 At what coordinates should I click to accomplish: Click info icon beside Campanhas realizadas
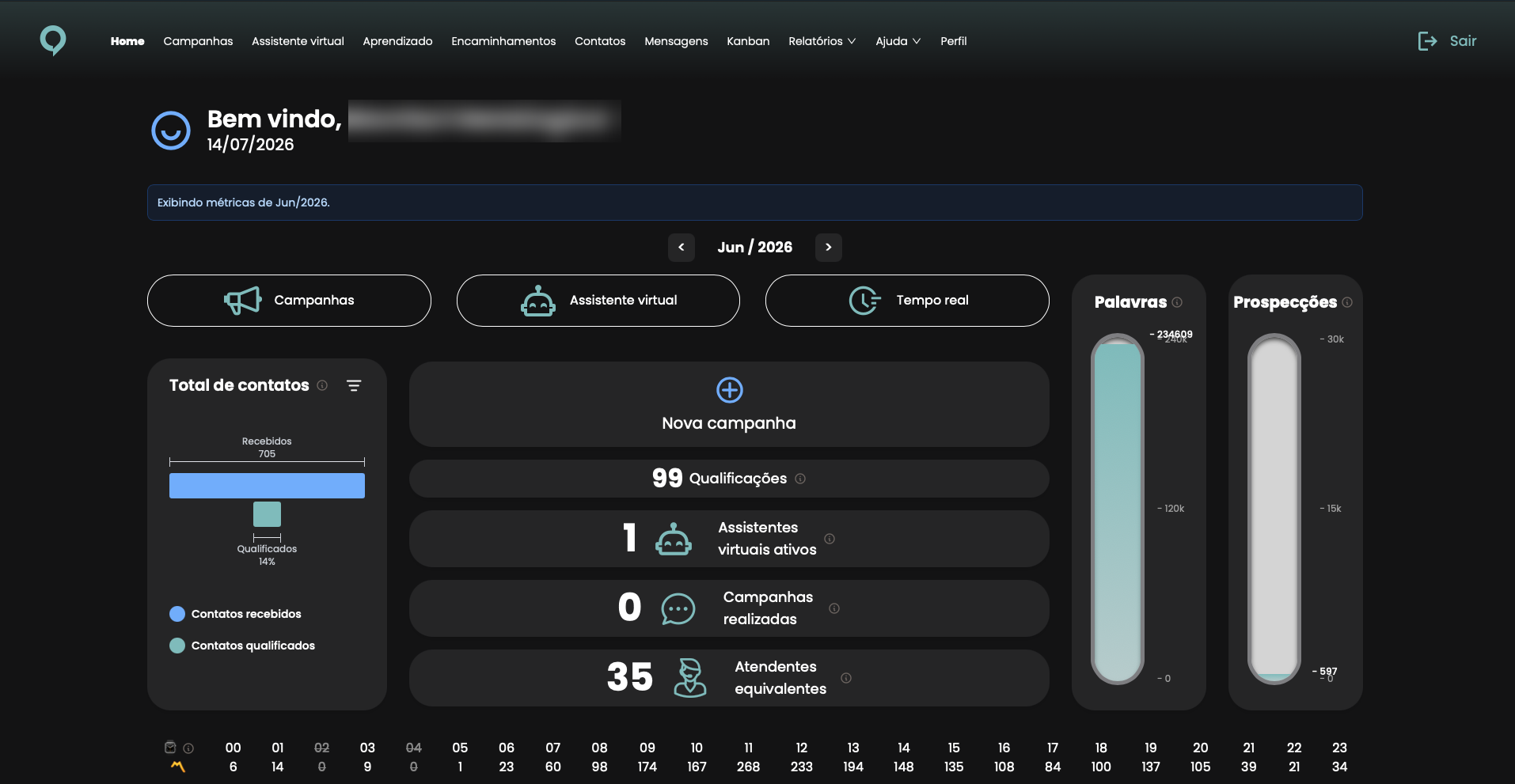coord(834,608)
